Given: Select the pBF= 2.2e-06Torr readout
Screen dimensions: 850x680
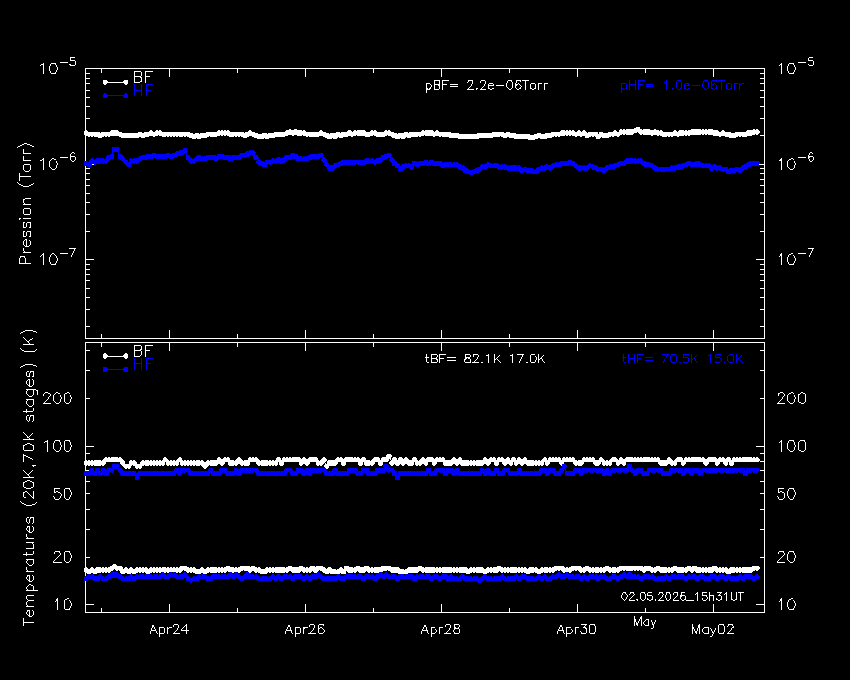Looking at the screenshot, I should pos(486,86).
